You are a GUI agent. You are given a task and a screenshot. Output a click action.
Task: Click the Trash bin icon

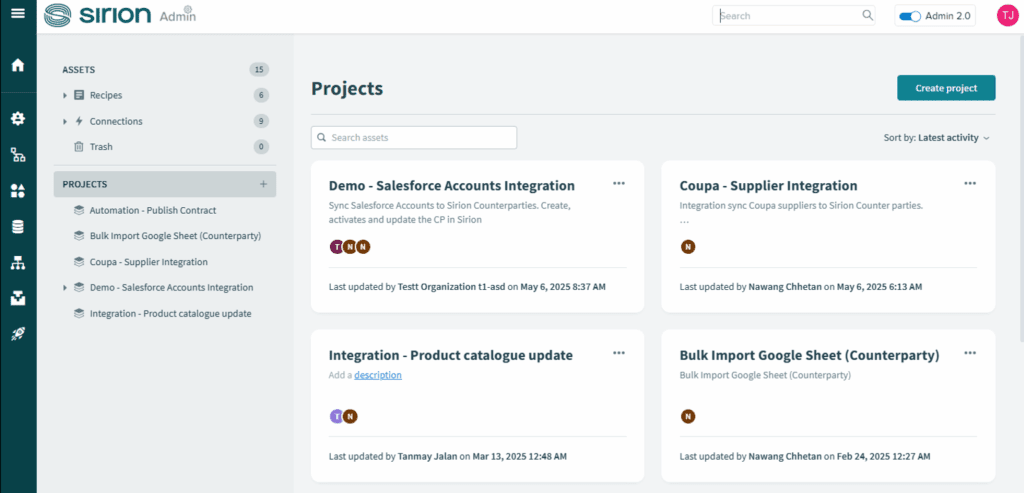click(79, 147)
